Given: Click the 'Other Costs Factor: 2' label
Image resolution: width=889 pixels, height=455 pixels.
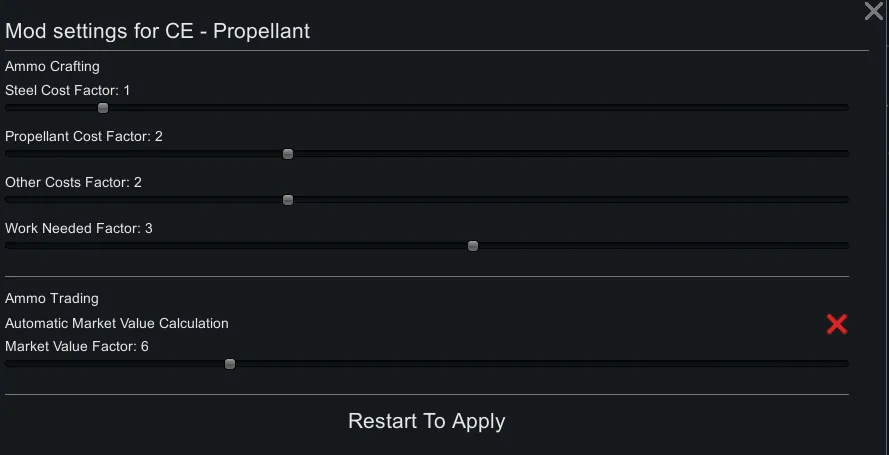Looking at the screenshot, I should [73, 182].
